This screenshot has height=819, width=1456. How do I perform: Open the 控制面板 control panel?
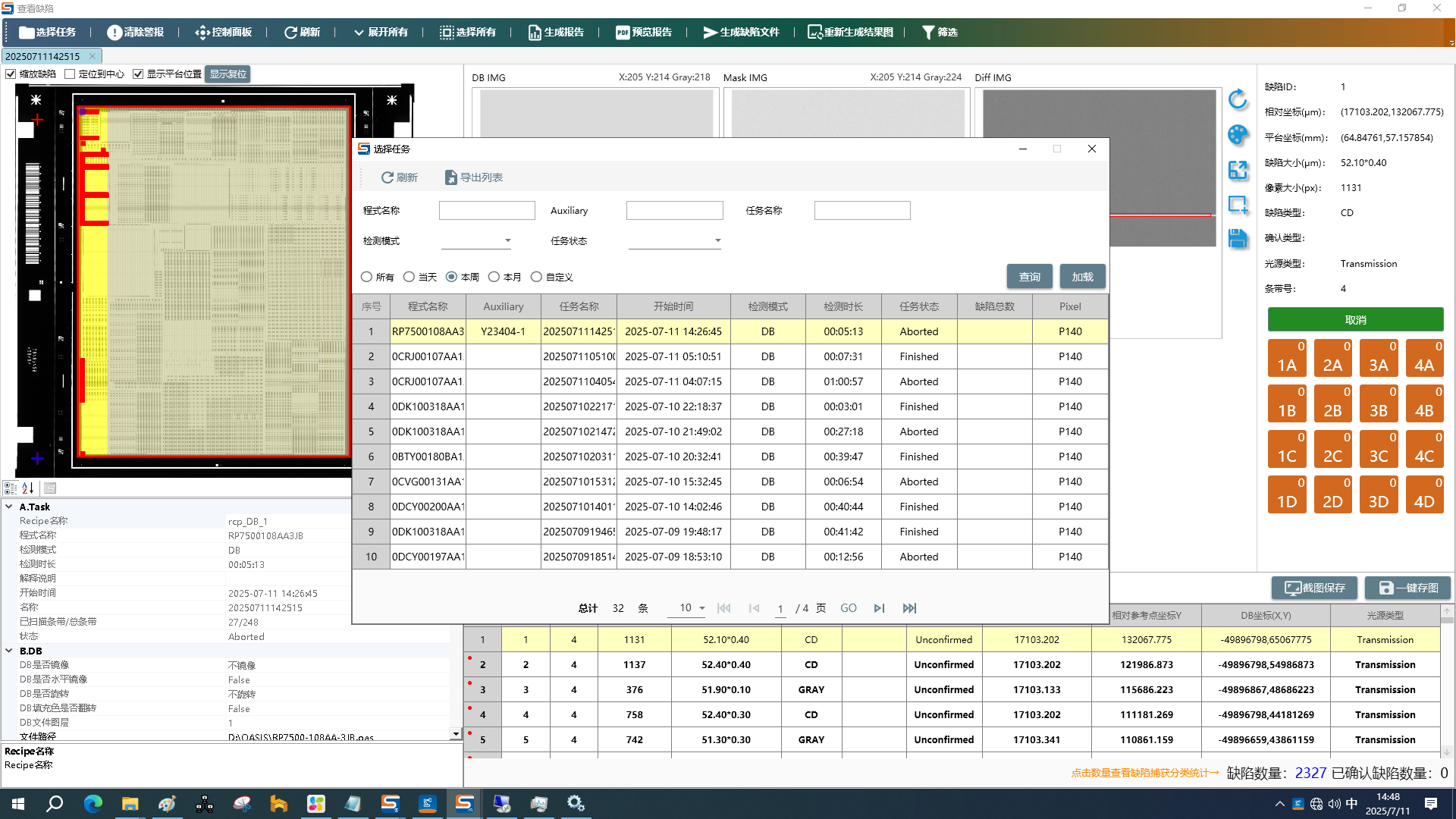click(x=223, y=32)
